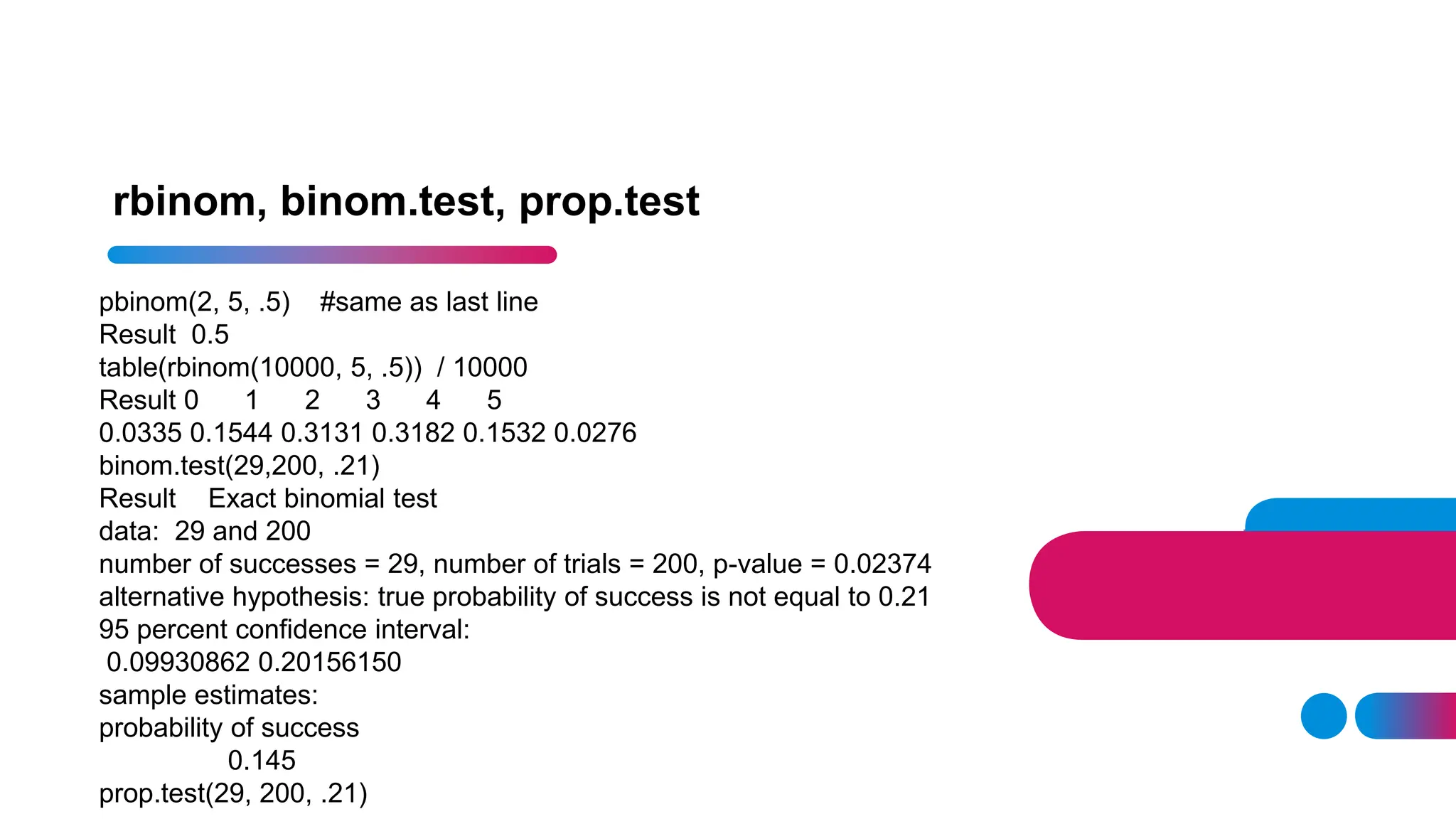Click the 'Exact binomial test' text
Viewport: 1456px width, 819px height.
(323, 498)
